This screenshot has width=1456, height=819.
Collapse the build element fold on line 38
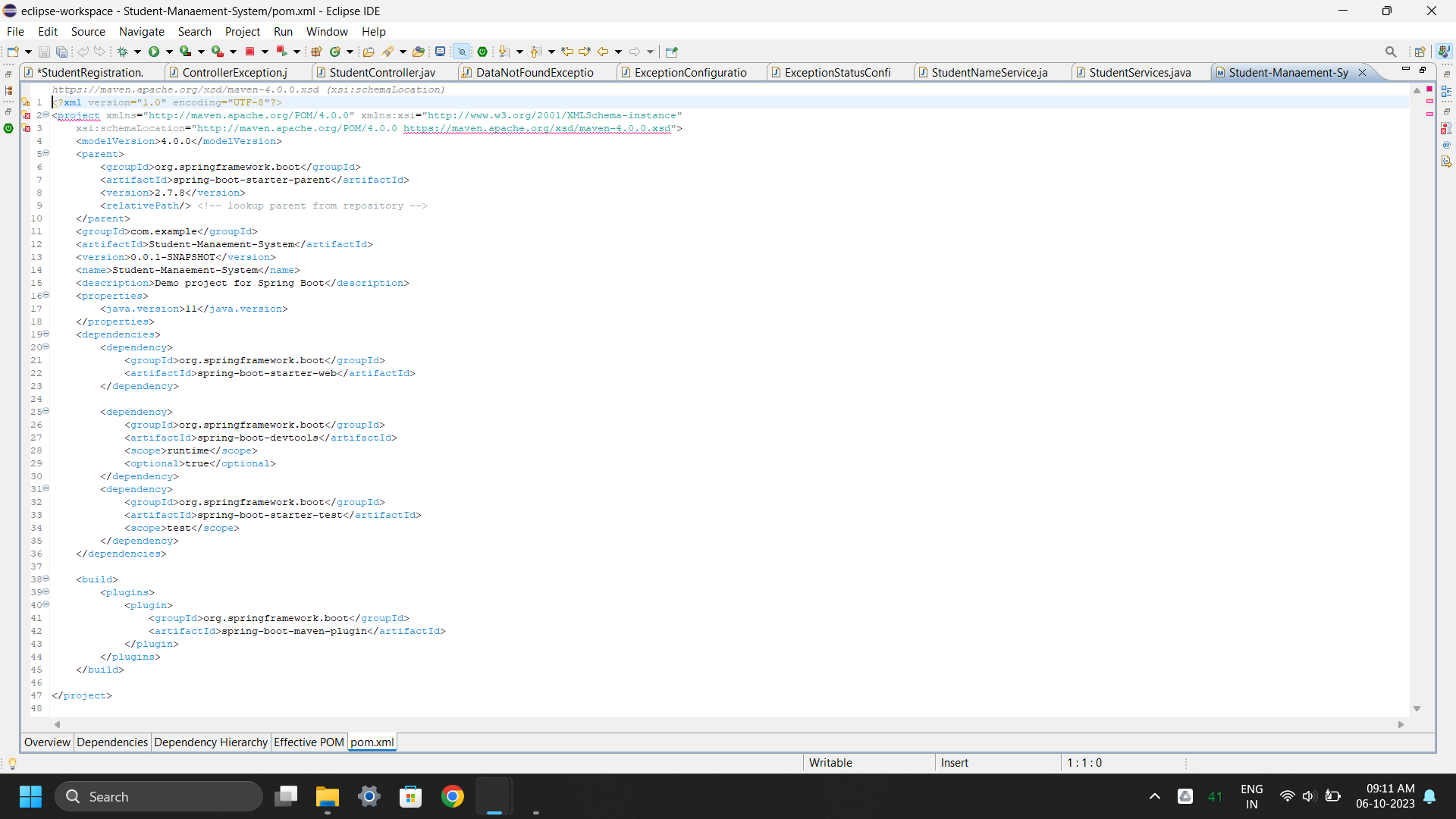pyautogui.click(x=45, y=579)
